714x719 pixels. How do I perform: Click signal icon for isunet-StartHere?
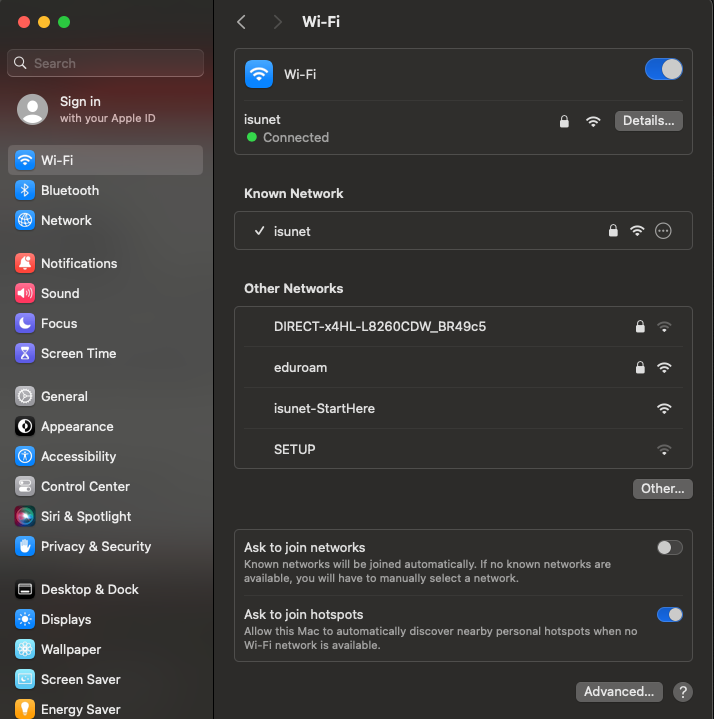point(664,408)
